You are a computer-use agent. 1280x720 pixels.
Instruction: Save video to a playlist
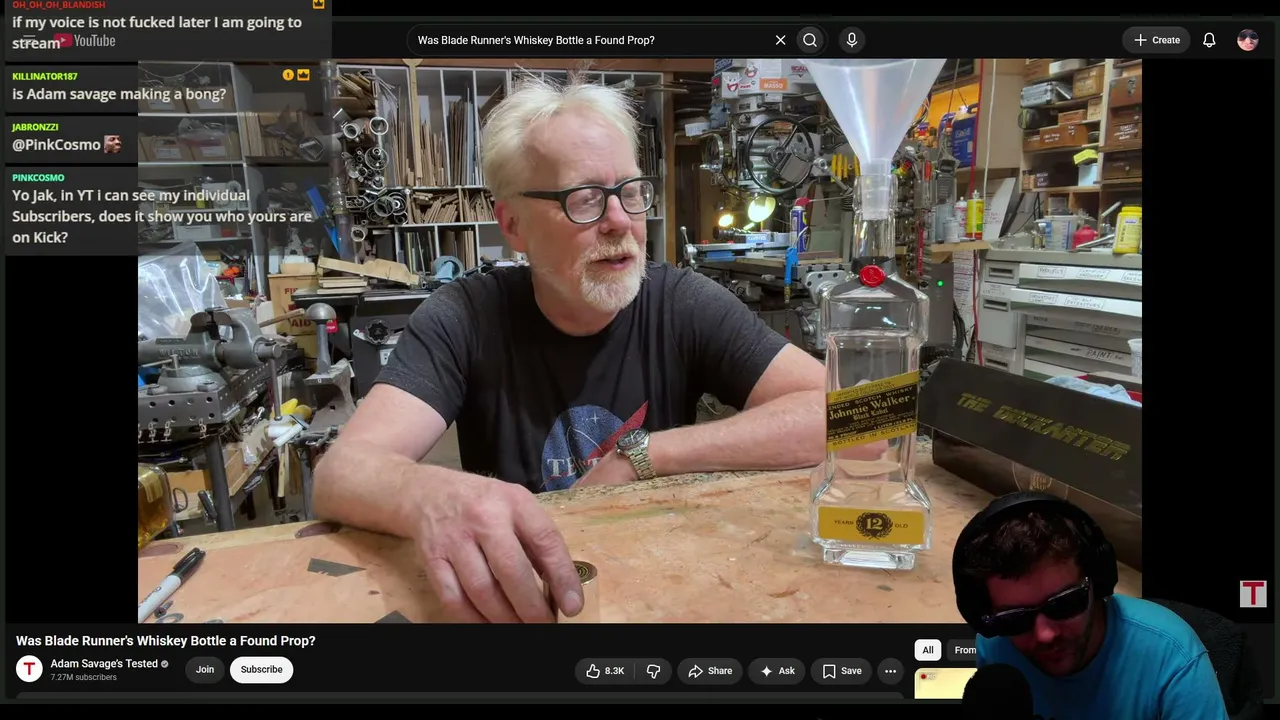coord(841,671)
